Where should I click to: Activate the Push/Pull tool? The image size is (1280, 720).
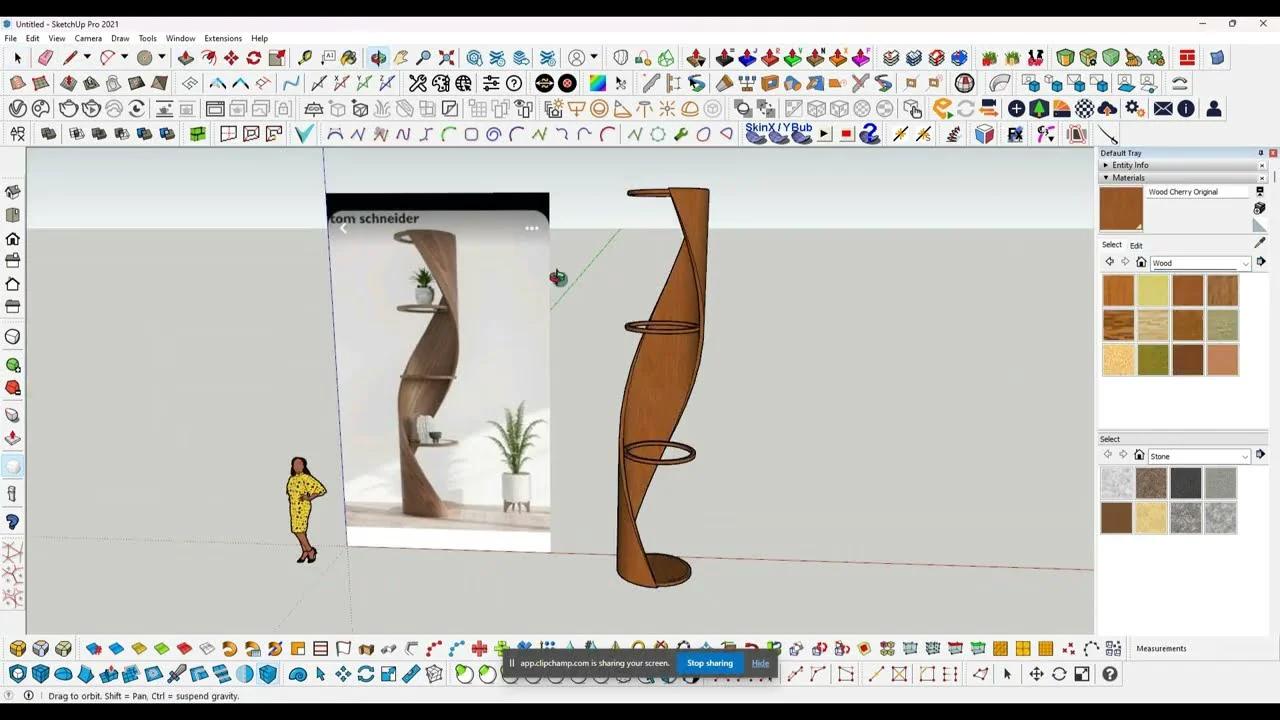click(x=186, y=58)
